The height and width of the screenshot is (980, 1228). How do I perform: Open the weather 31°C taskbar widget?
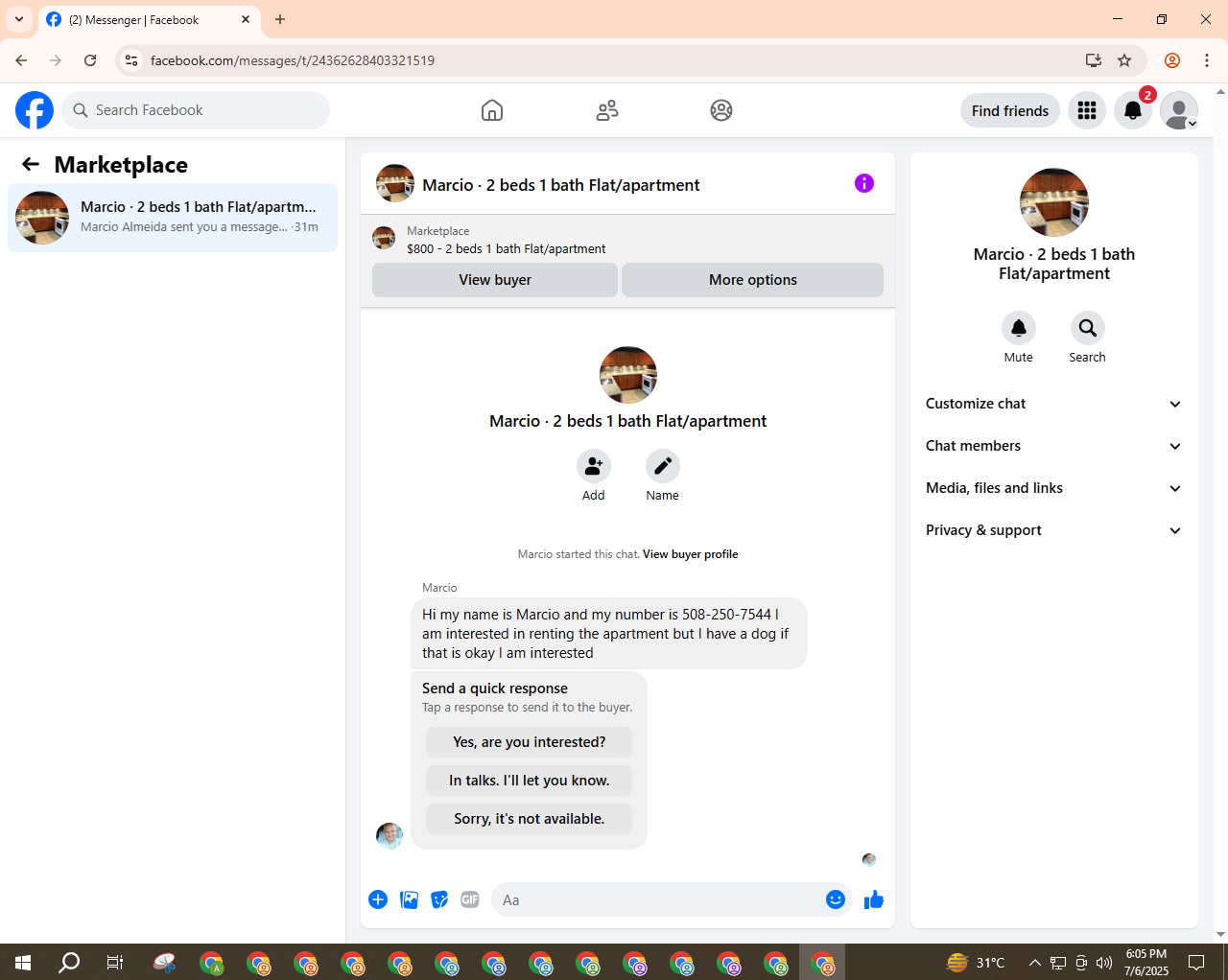click(976, 962)
